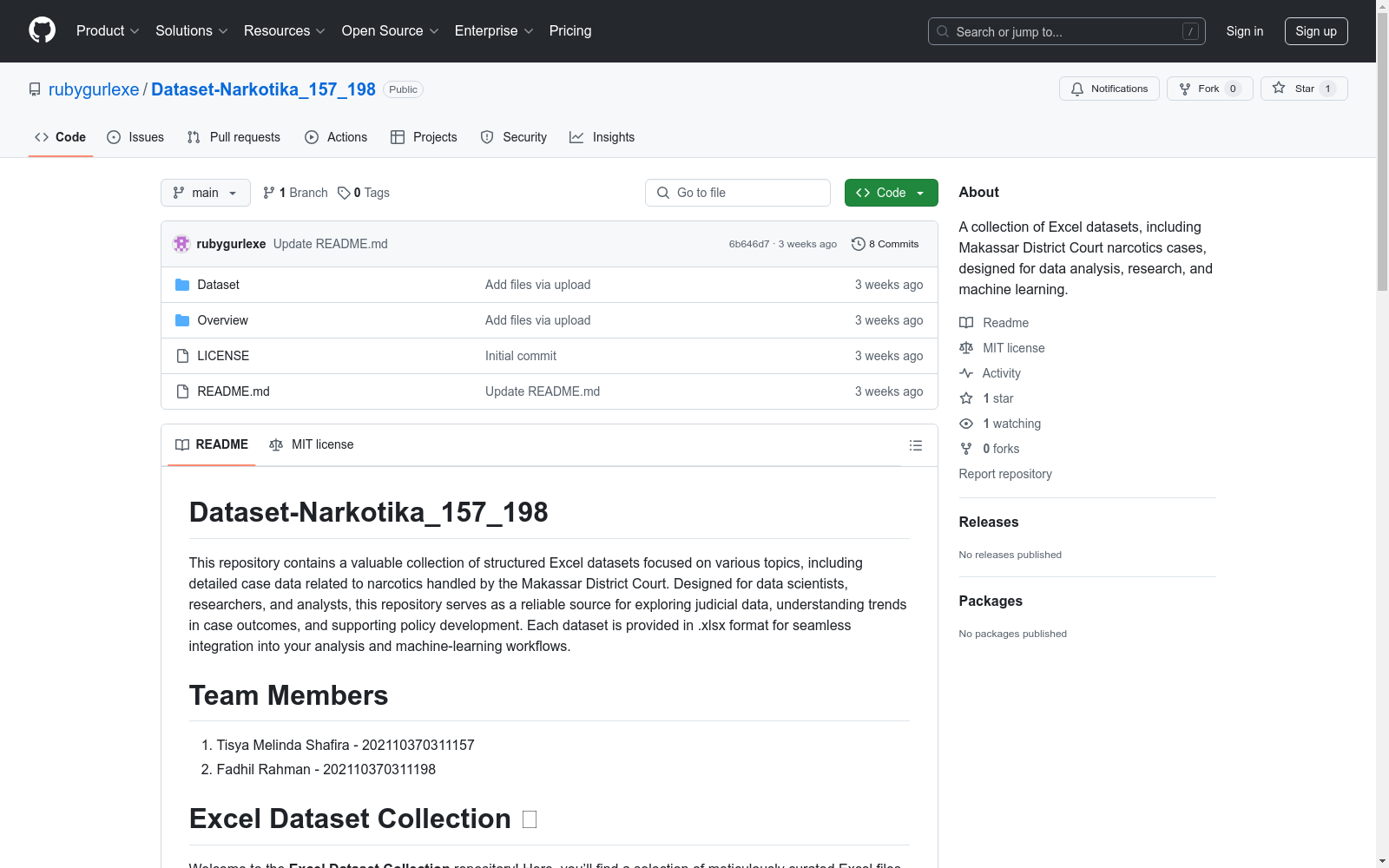This screenshot has height=868, width=1389.
Task: Click the star icon next to 1 star
Action: (966, 398)
